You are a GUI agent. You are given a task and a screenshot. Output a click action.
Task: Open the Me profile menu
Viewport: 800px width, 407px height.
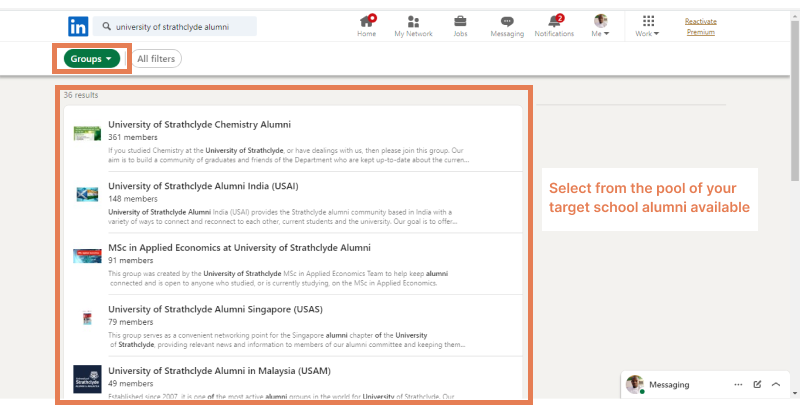(601, 26)
